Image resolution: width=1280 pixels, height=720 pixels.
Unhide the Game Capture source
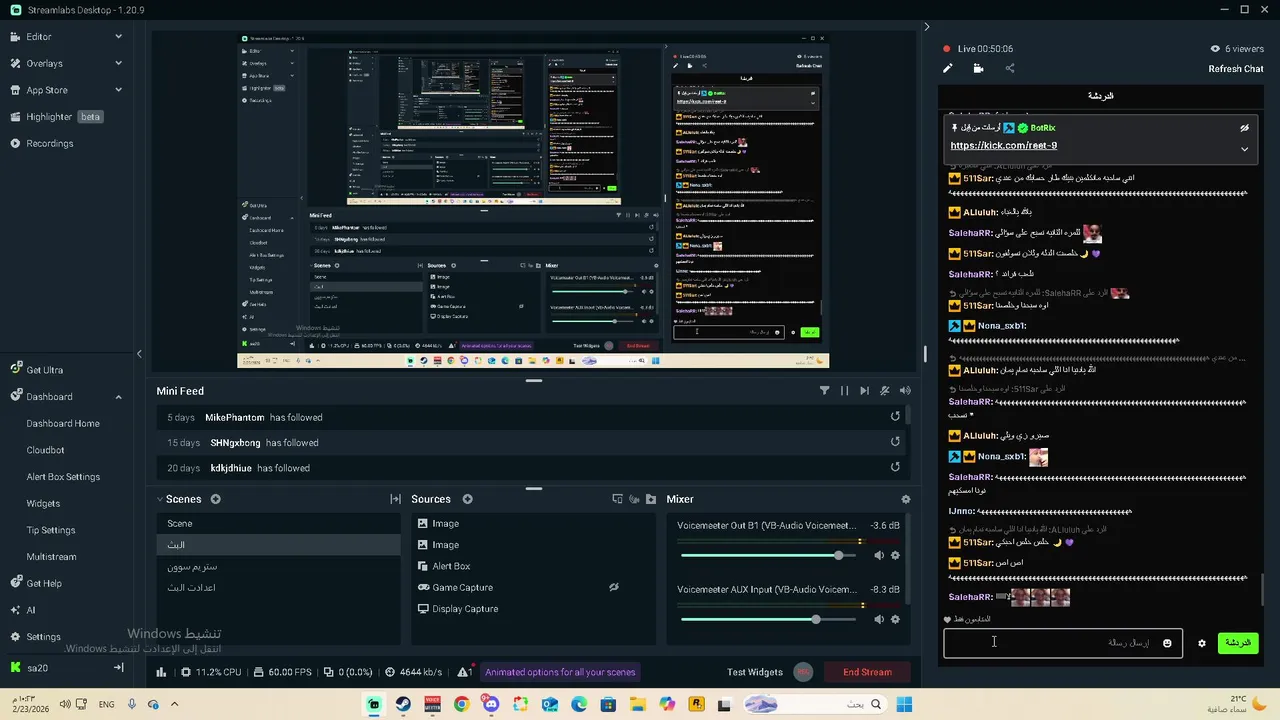point(614,588)
